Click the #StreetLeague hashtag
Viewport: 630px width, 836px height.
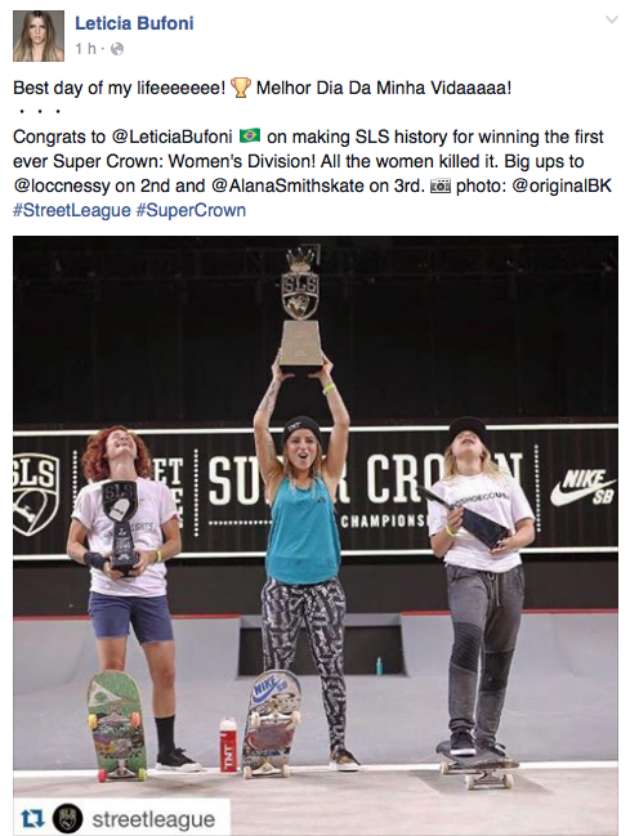pos(72,210)
